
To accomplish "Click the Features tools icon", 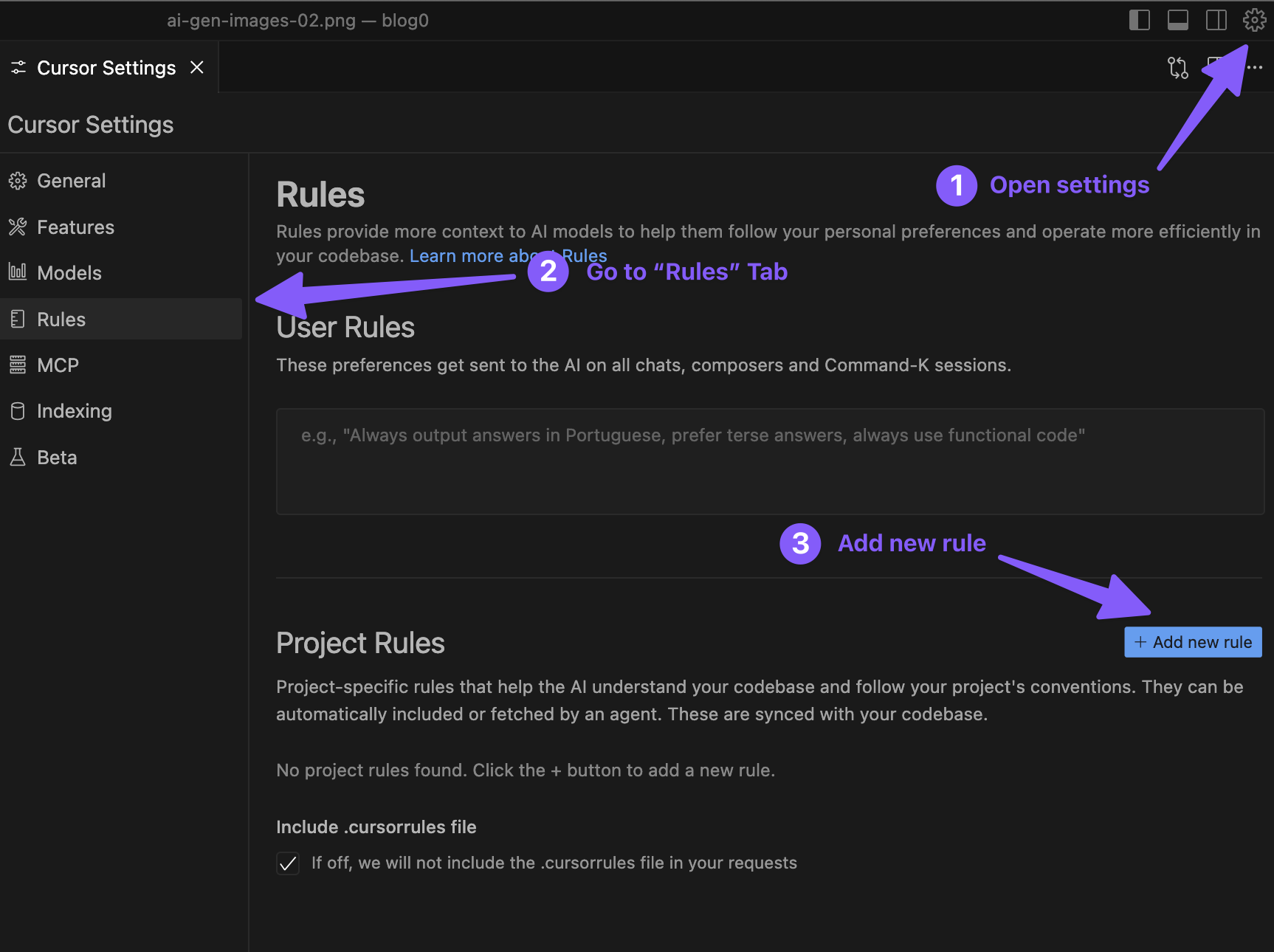I will coord(18,227).
